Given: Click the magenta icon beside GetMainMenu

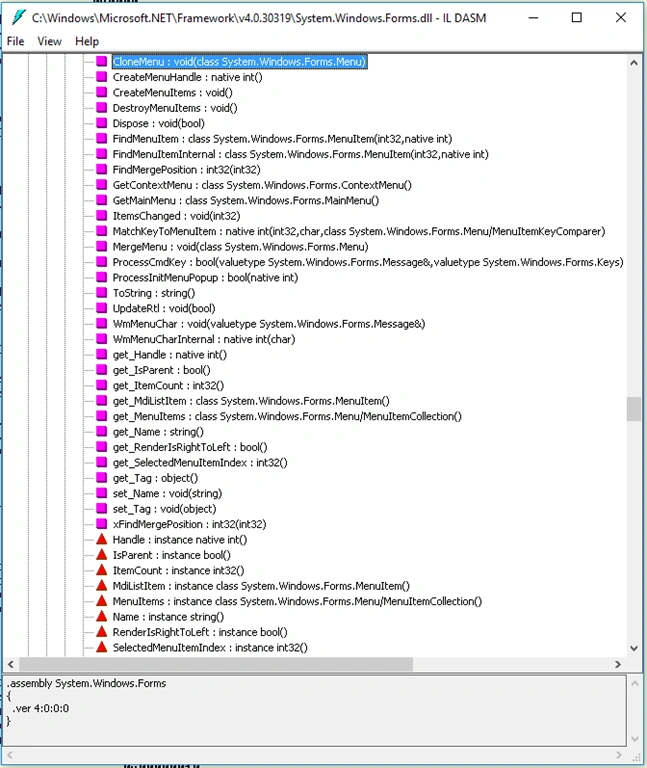Looking at the screenshot, I should (x=101, y=200).
